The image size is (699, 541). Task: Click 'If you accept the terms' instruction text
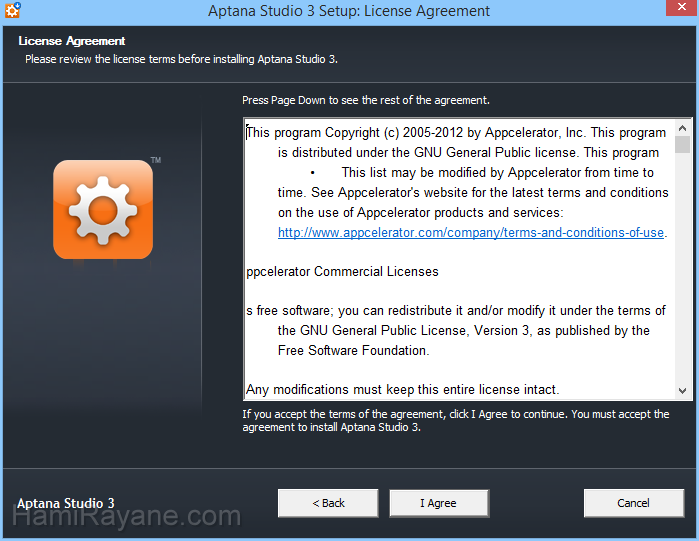456,421
